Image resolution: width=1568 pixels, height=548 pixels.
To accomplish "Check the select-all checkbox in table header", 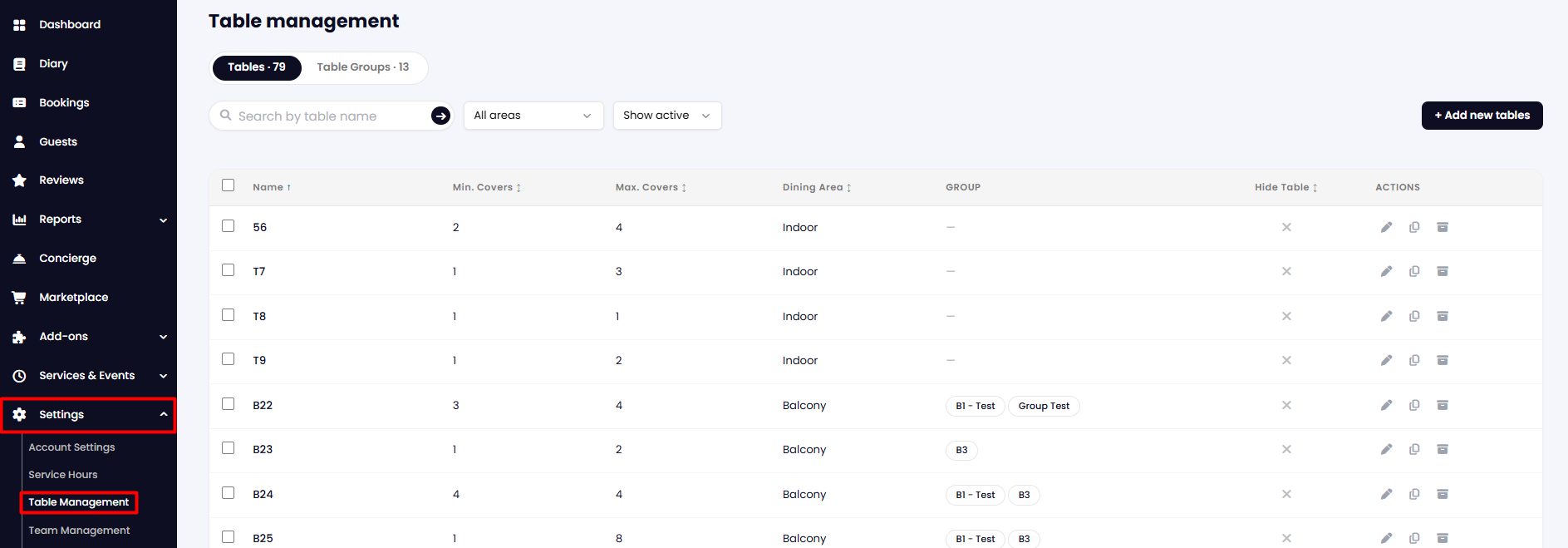I will click(x=228, y=185).
